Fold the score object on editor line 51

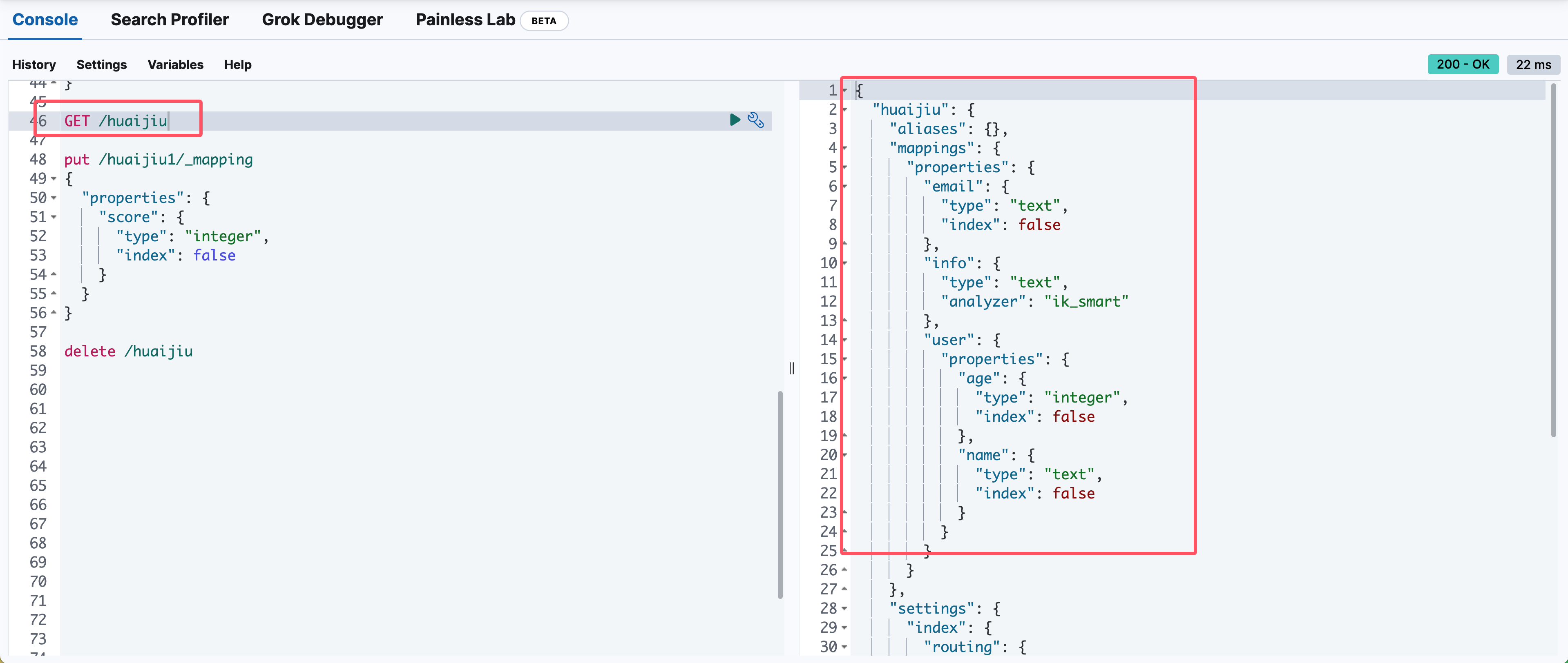[x=54, y=217]
